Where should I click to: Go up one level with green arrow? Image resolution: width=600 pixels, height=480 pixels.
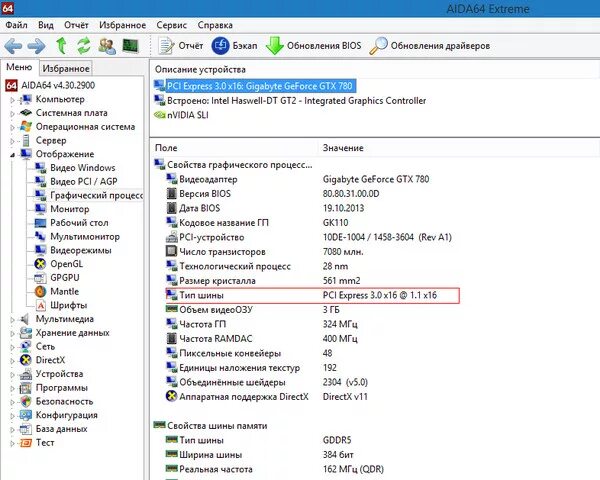coord(61,46)
